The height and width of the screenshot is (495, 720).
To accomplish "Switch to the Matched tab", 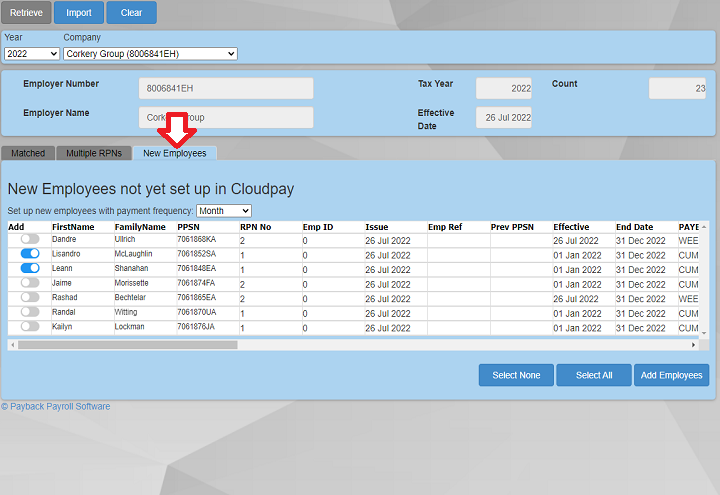I will (28, 153).
